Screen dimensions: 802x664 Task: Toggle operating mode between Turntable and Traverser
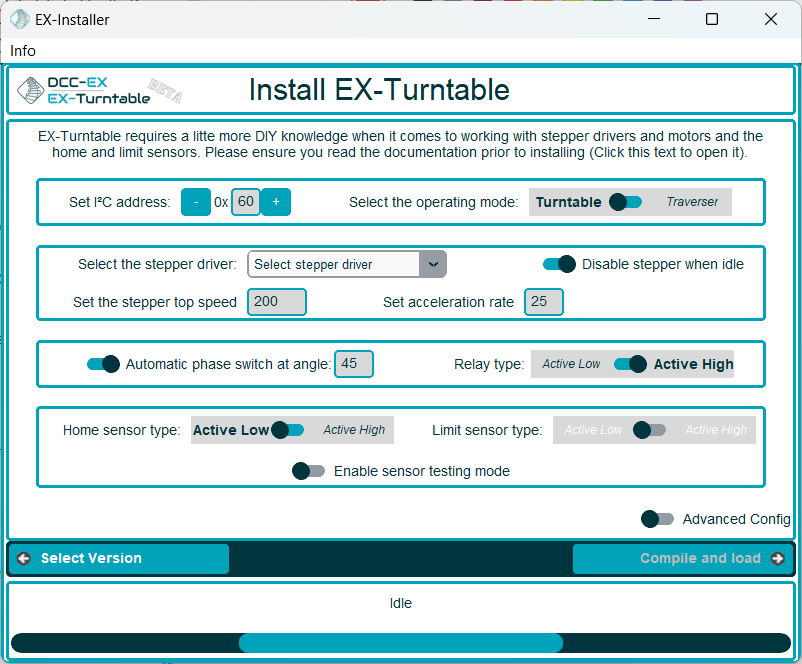coord(625,202)
